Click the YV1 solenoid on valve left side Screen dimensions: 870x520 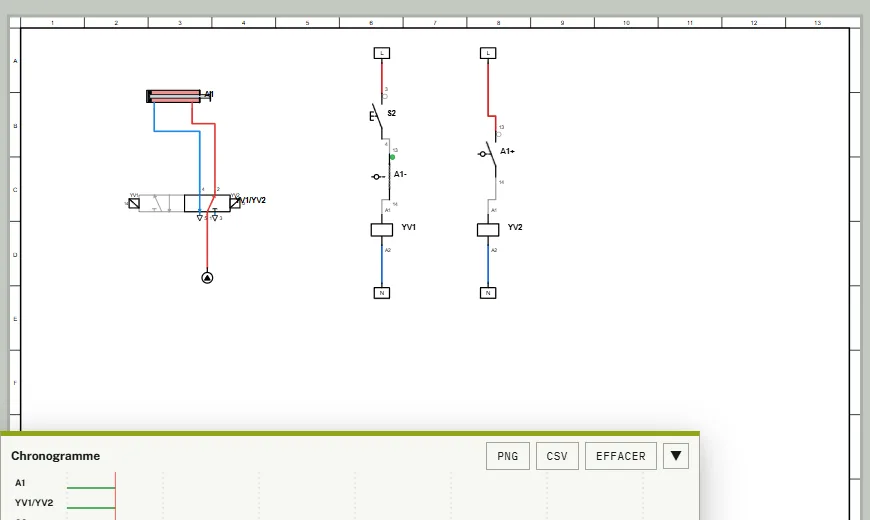pyautogui.click(x=134, y=204)
